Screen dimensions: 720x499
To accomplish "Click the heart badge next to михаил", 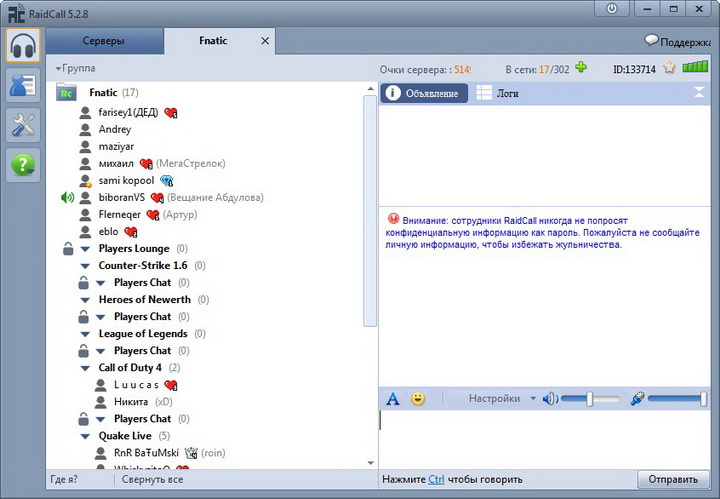I will (x=146, y=164).
